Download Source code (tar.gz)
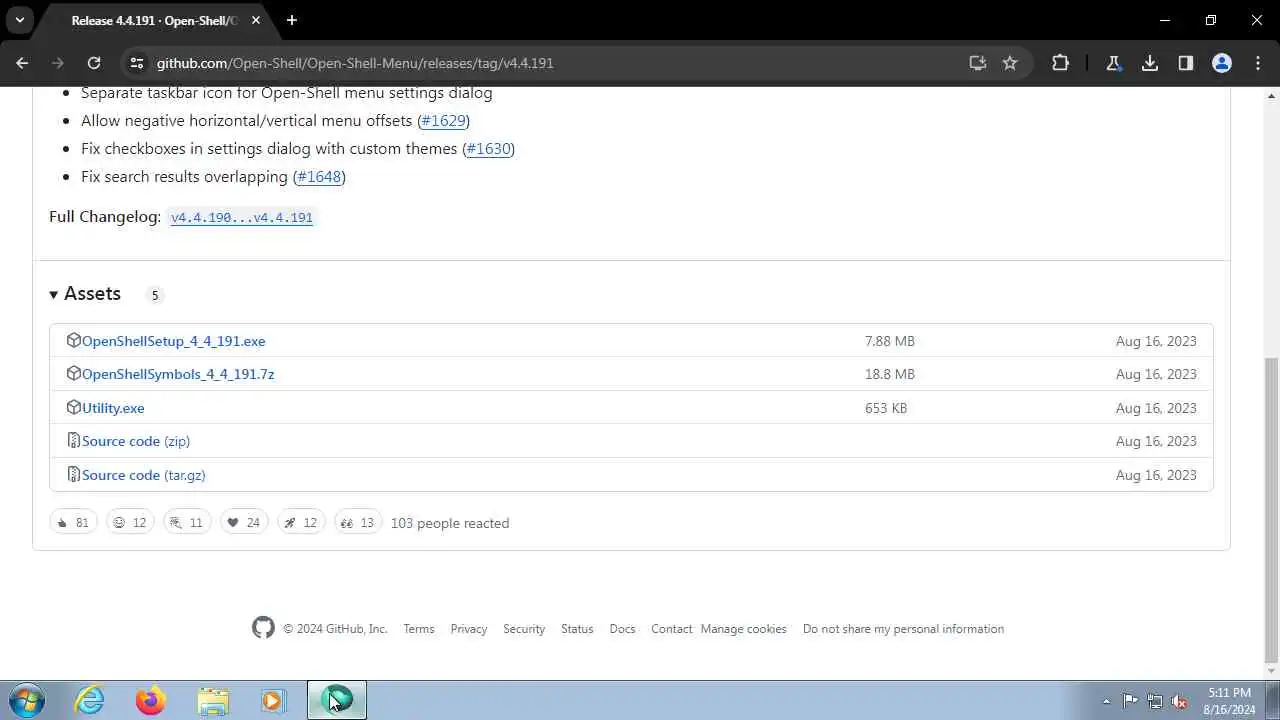 point(144,475)
